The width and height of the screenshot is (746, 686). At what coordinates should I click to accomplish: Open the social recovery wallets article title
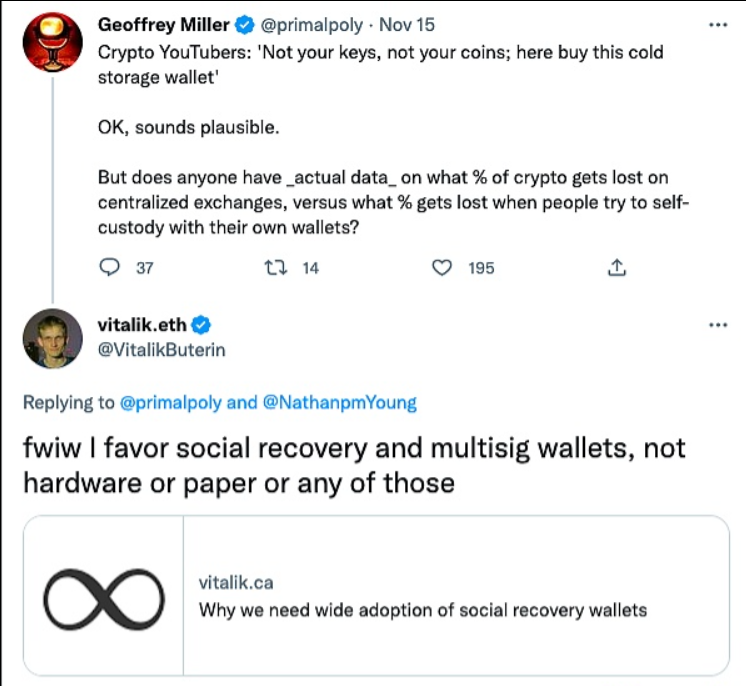tap(423, 609)
